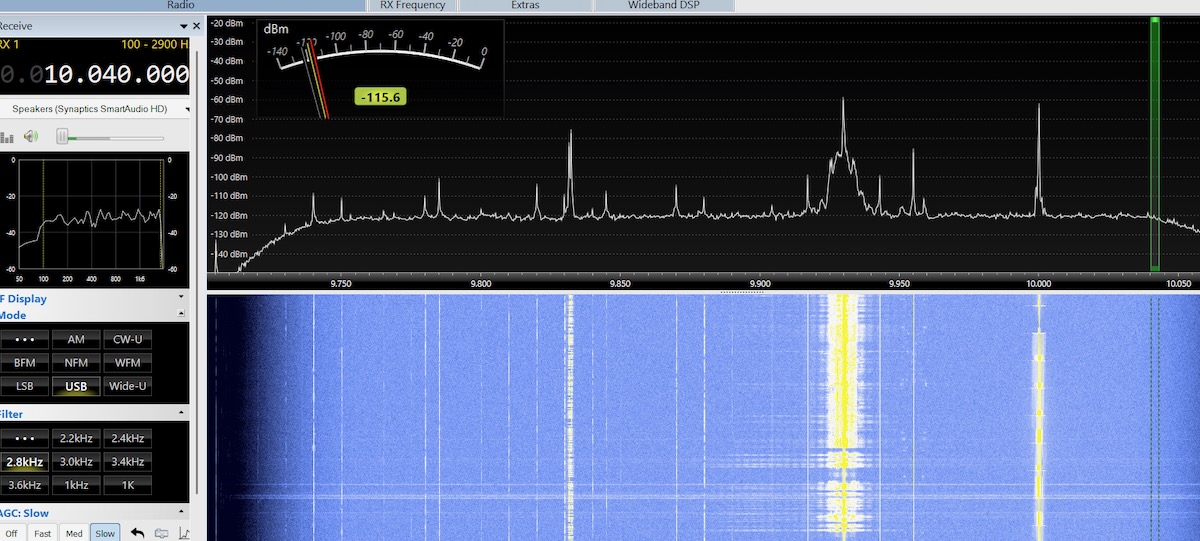1200x541 pixels.
Task: Click the graph icon in the AGC row
Action: [x=184, y=533]
